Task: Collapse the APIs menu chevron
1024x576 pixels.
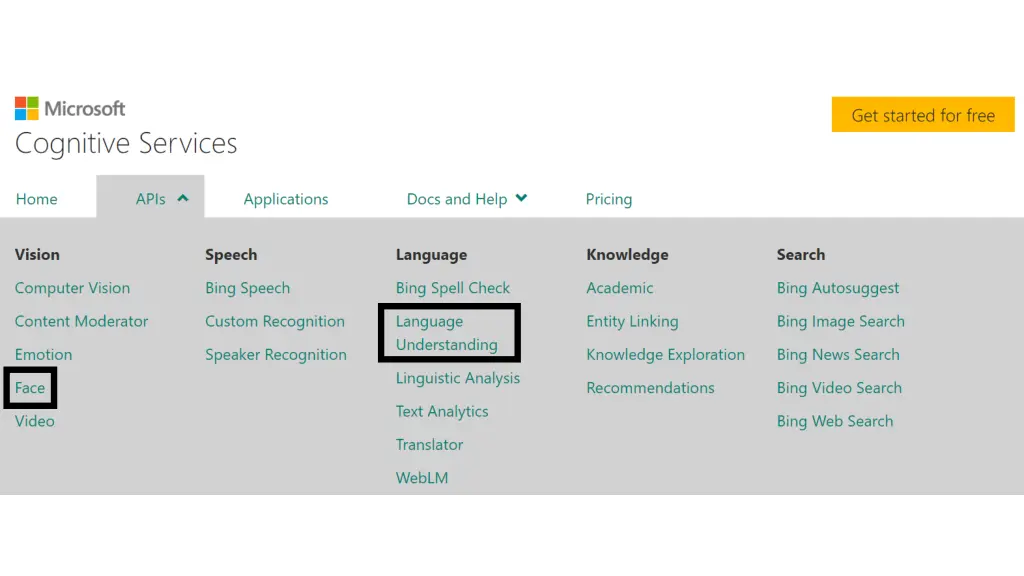Action: point(183,199)
